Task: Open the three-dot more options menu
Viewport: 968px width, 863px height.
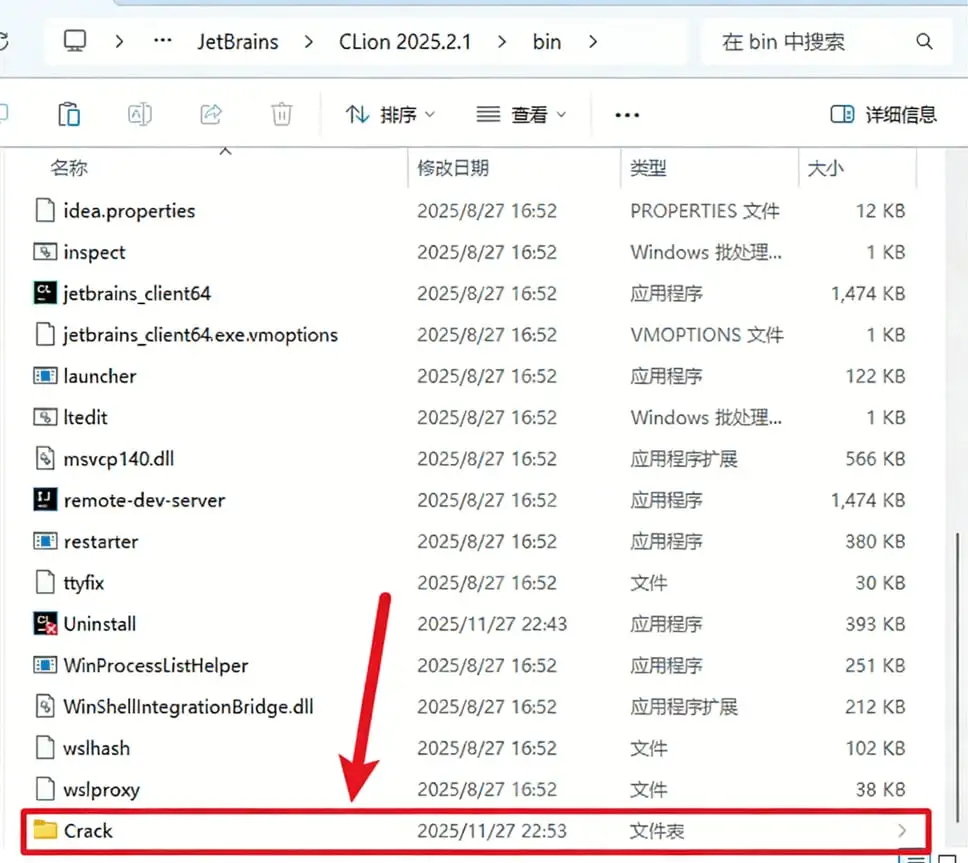Action: (x=627, y=115)
